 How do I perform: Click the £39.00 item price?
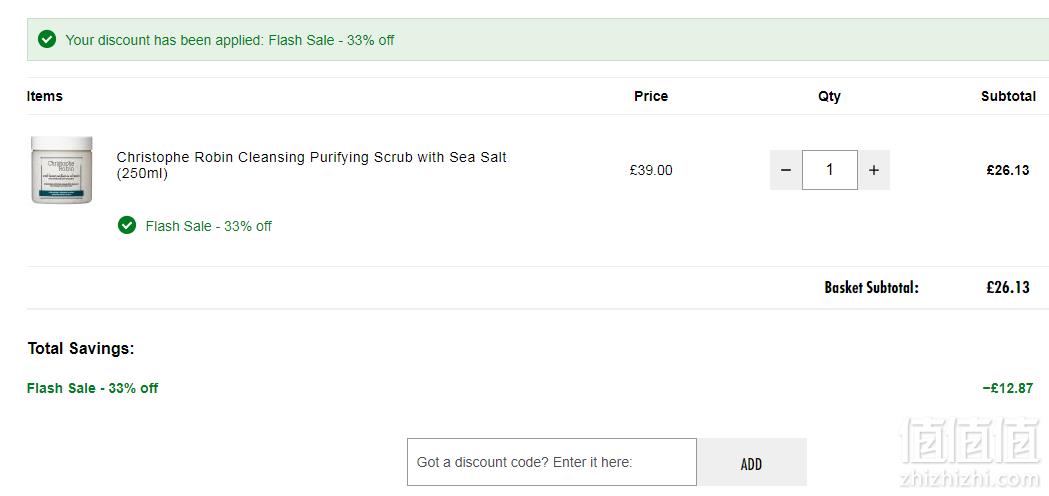[651, 170]
